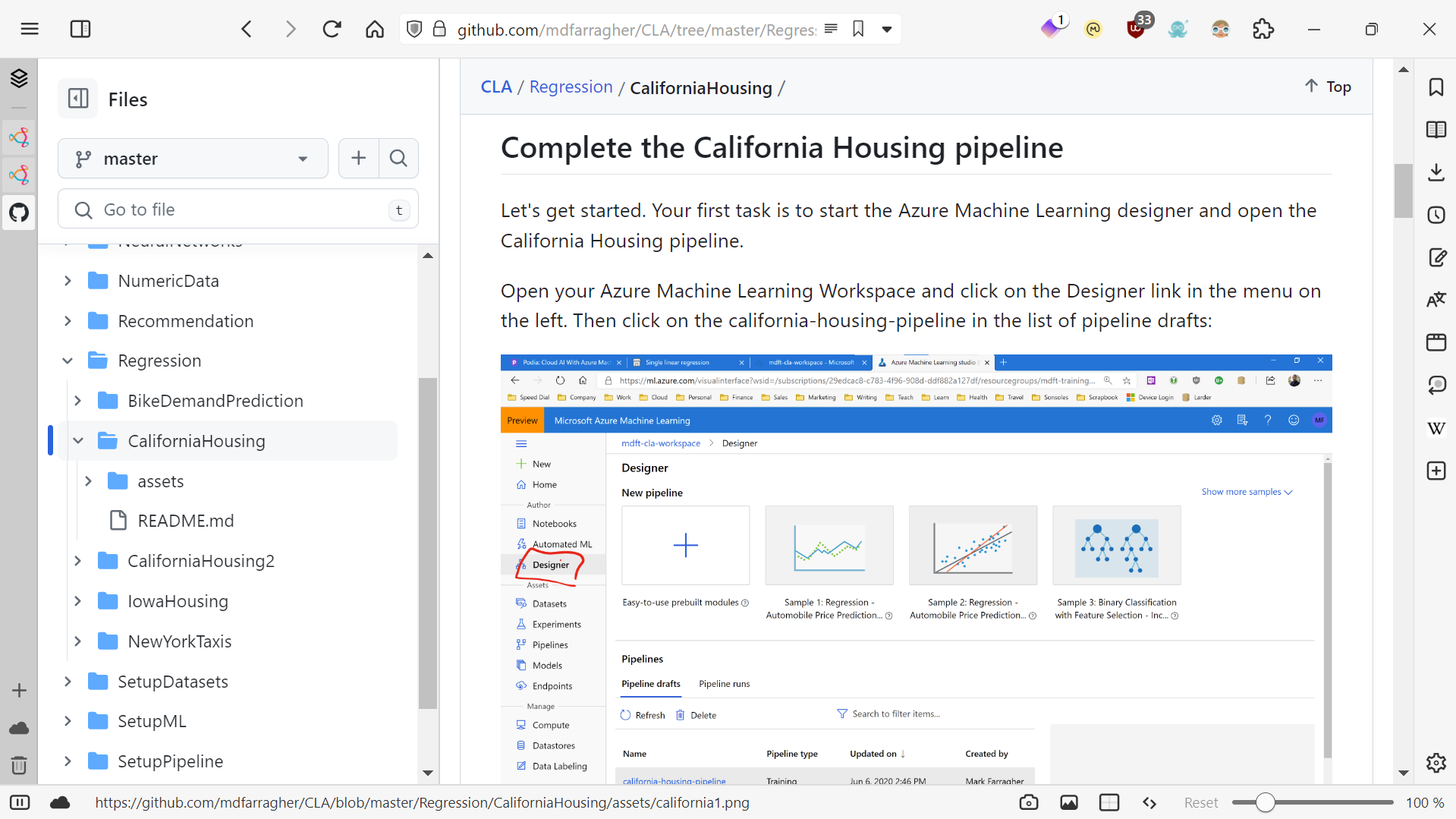Image resolution: width=1456 pixels, height=819 pixels.
Task: Go to Regression breadcrumb link
Action: (x=571, y=87)
